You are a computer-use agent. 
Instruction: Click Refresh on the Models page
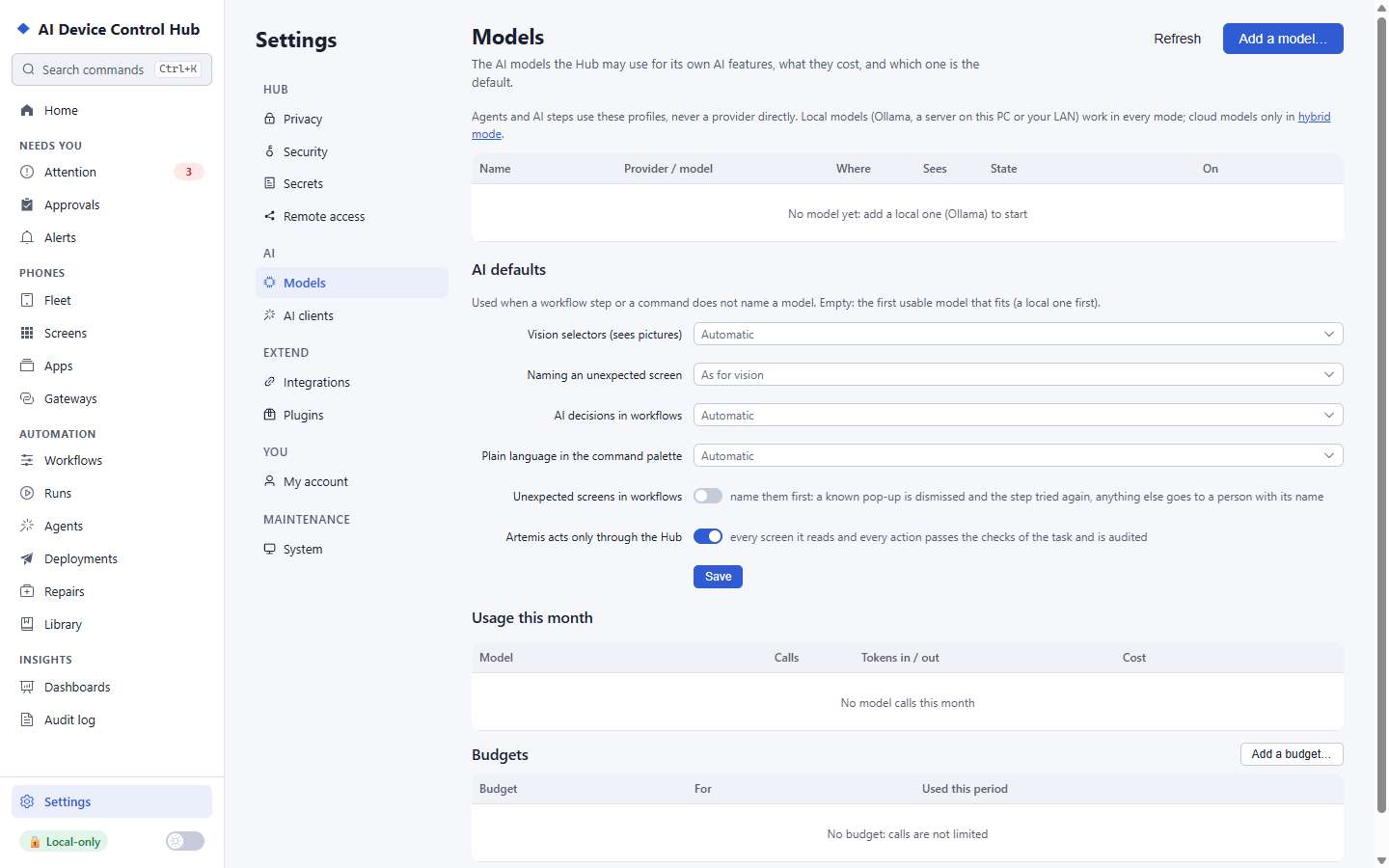click(1178, 39)
